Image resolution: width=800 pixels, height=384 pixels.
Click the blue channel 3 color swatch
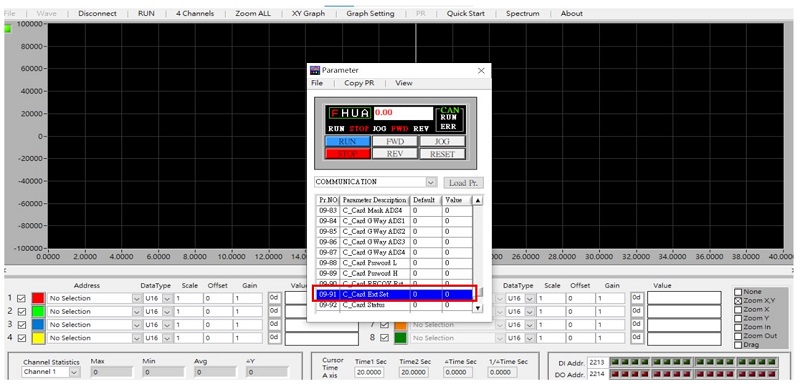[38, 324]
